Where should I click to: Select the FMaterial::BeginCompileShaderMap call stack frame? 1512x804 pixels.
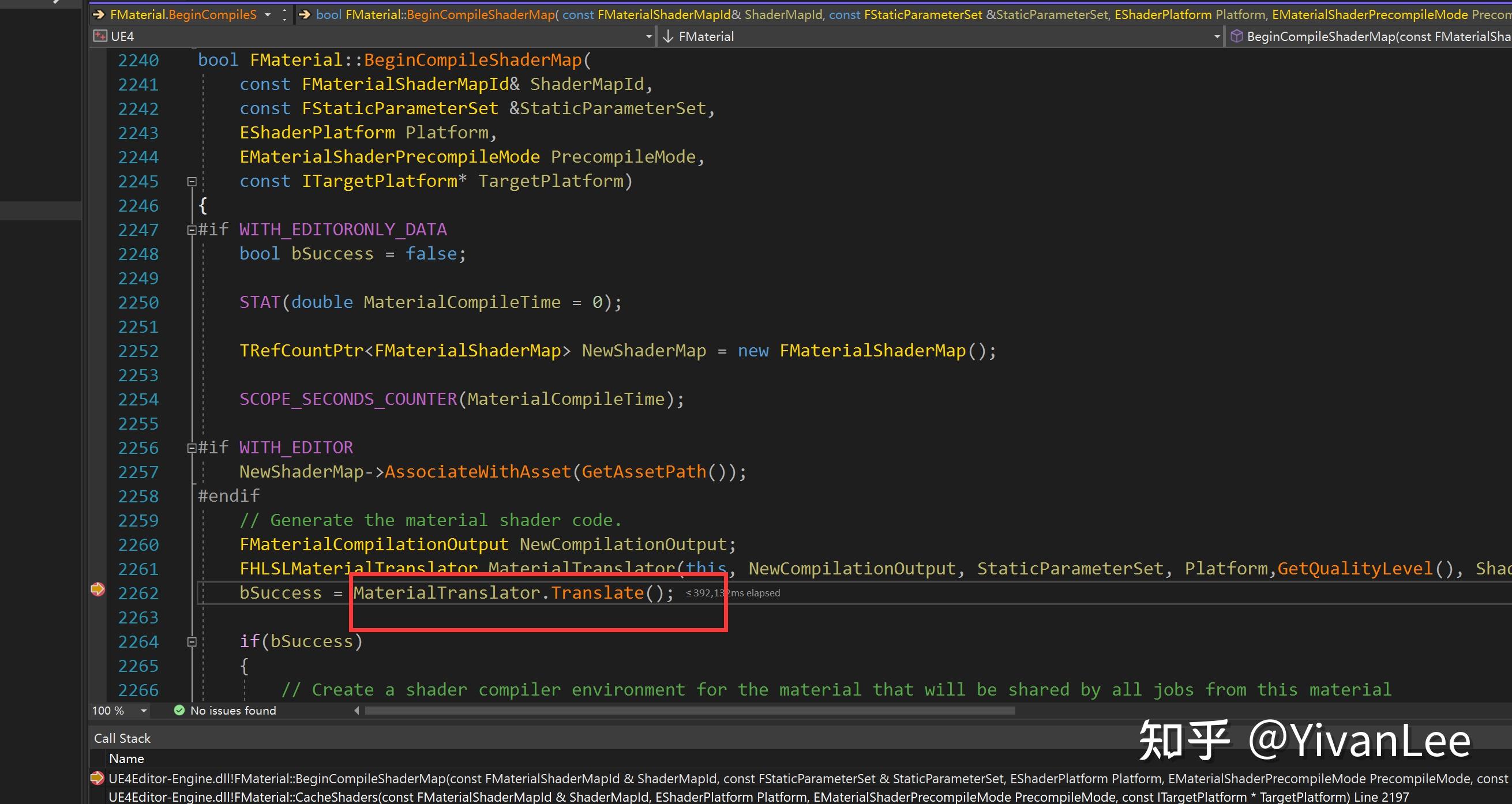[801, 778]
